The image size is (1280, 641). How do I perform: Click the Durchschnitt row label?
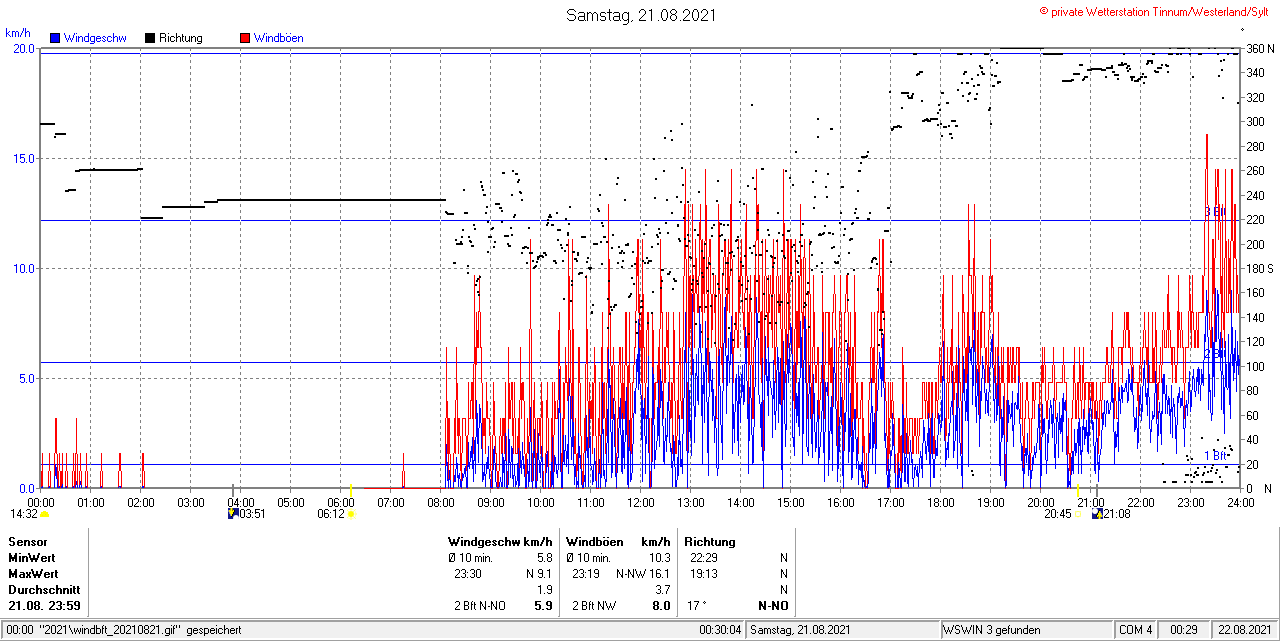pos(44,590)
